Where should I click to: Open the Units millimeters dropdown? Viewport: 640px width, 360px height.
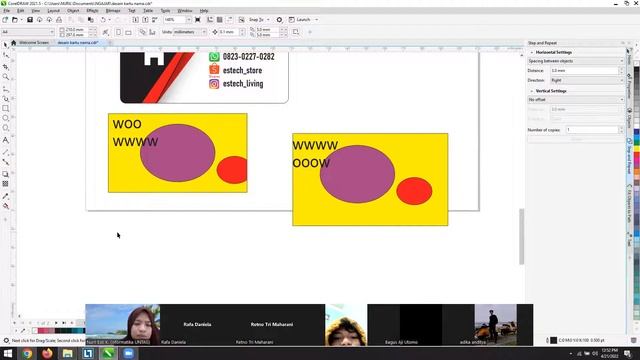coord(190,32)
